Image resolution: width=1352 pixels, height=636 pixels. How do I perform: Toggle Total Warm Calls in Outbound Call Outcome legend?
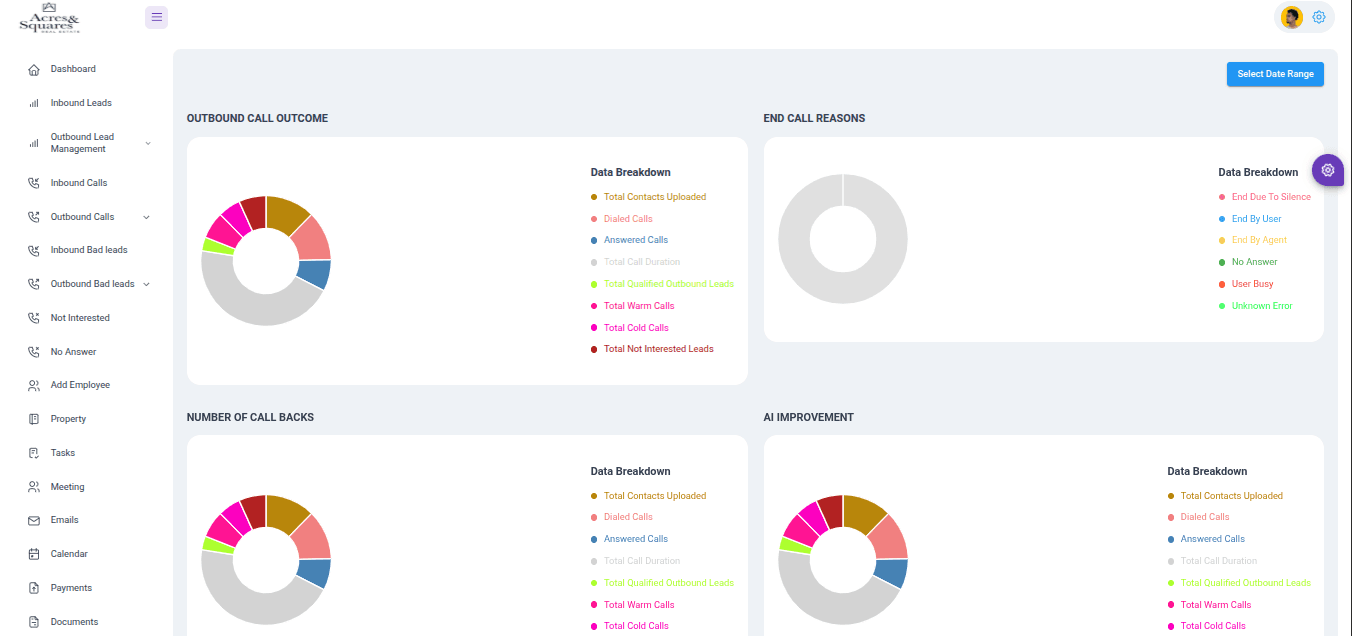click(x=638, y=305)
